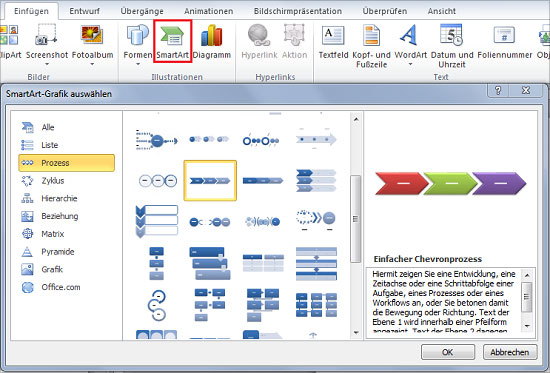The image size is (550, 373).
Task: Choose the staggered descending process thumbnail
Action: 210,263
